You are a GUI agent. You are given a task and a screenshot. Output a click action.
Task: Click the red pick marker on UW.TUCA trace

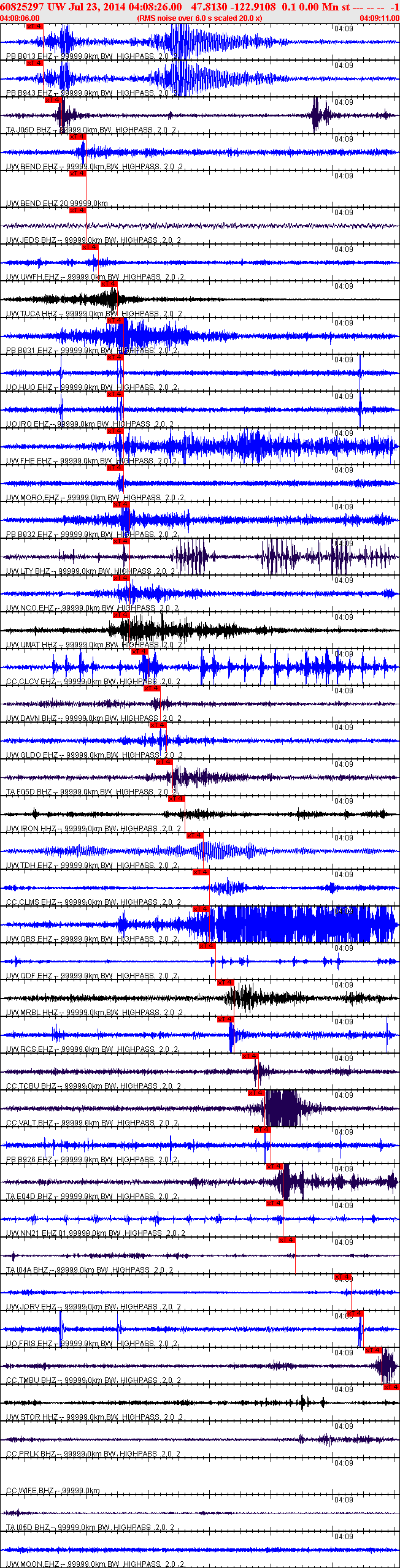(x=109, y=284)
